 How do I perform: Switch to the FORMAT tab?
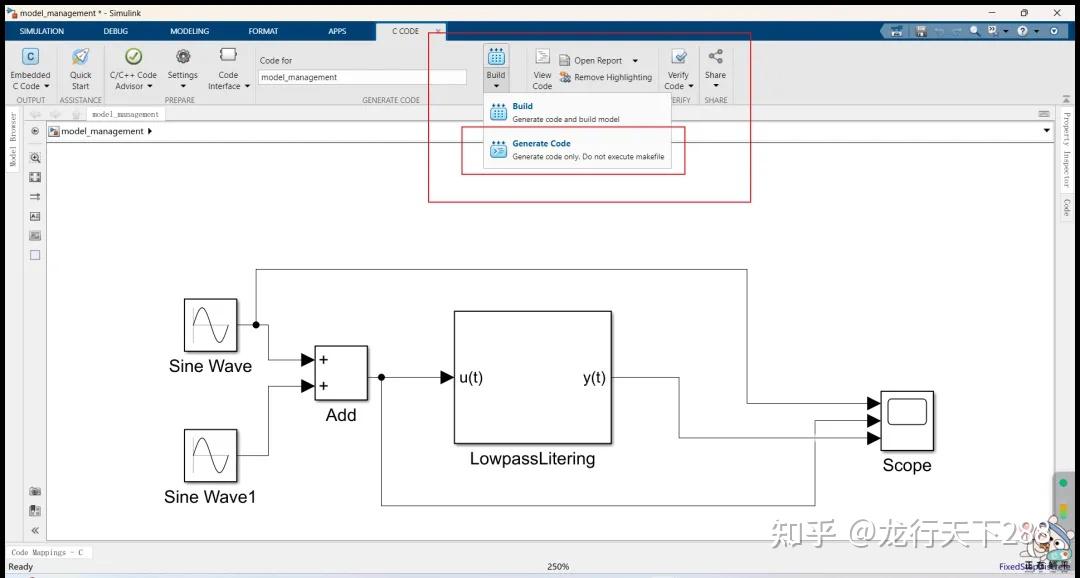263,31
